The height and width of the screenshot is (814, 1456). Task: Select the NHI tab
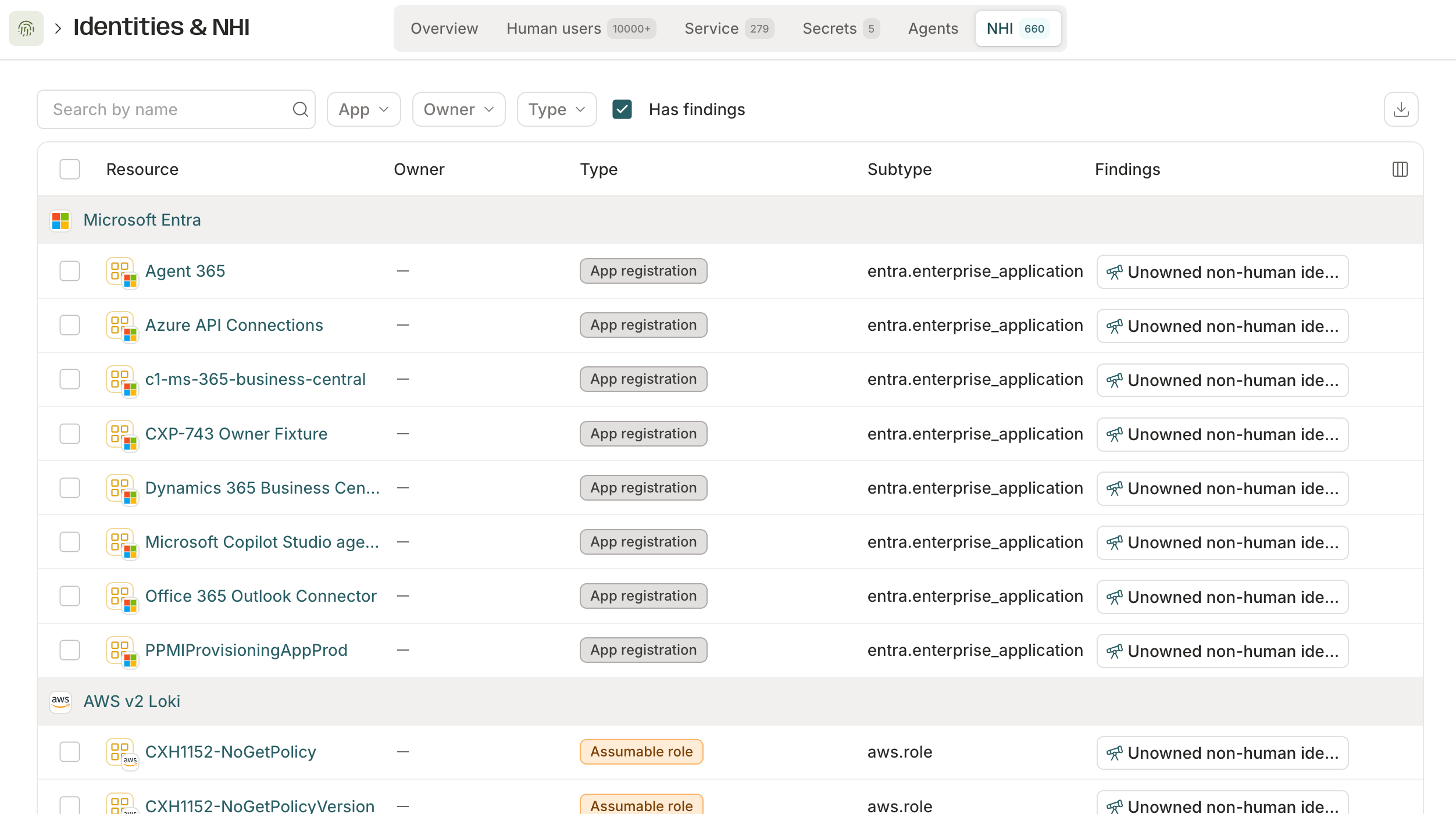(x=1018, y=28)
